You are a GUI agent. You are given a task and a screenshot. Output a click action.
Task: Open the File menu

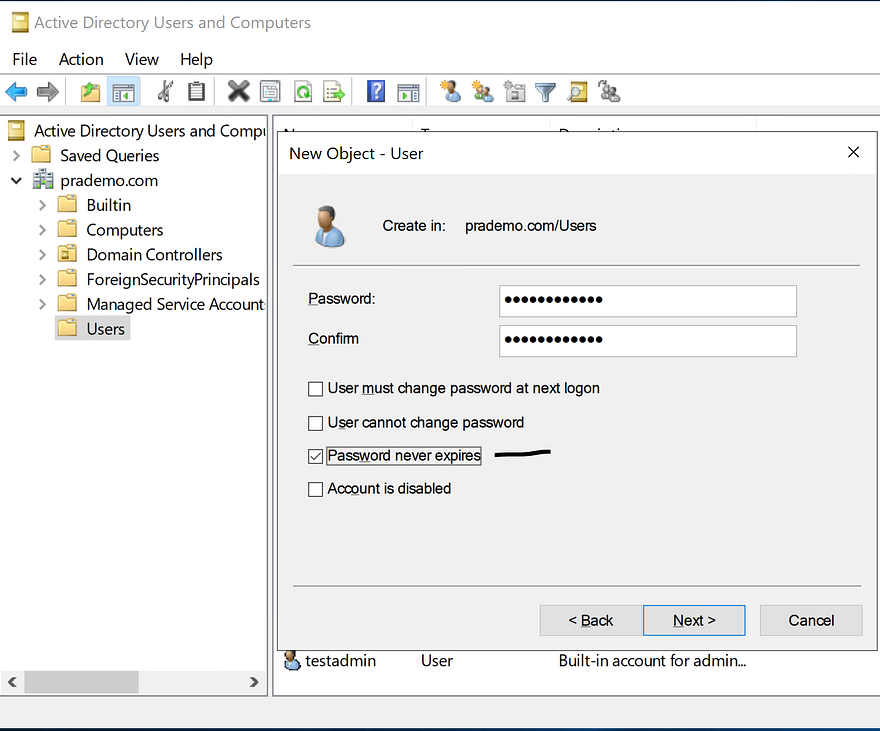coord(25,59)
